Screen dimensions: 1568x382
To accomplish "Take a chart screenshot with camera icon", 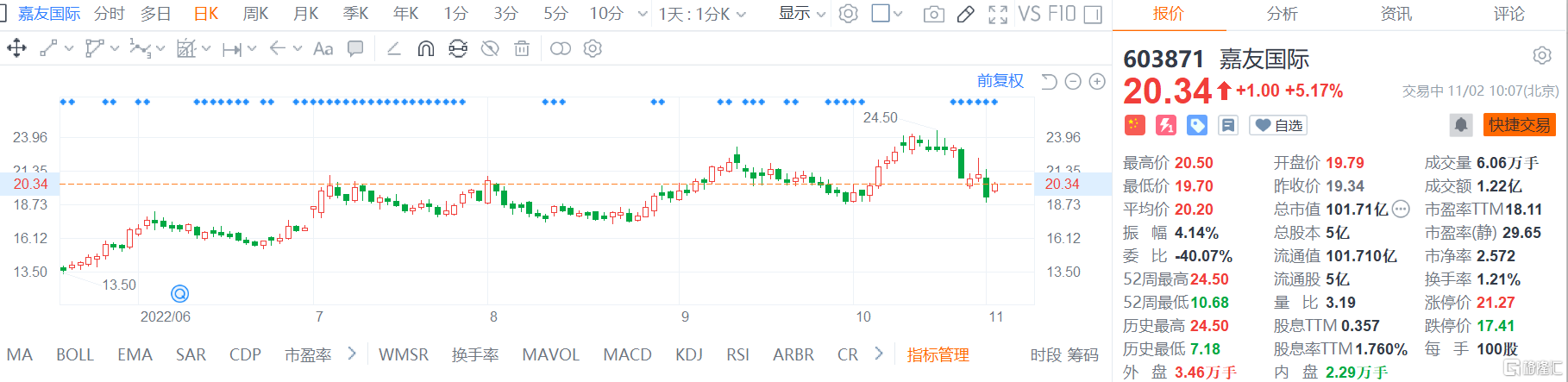I will (933, 14).
